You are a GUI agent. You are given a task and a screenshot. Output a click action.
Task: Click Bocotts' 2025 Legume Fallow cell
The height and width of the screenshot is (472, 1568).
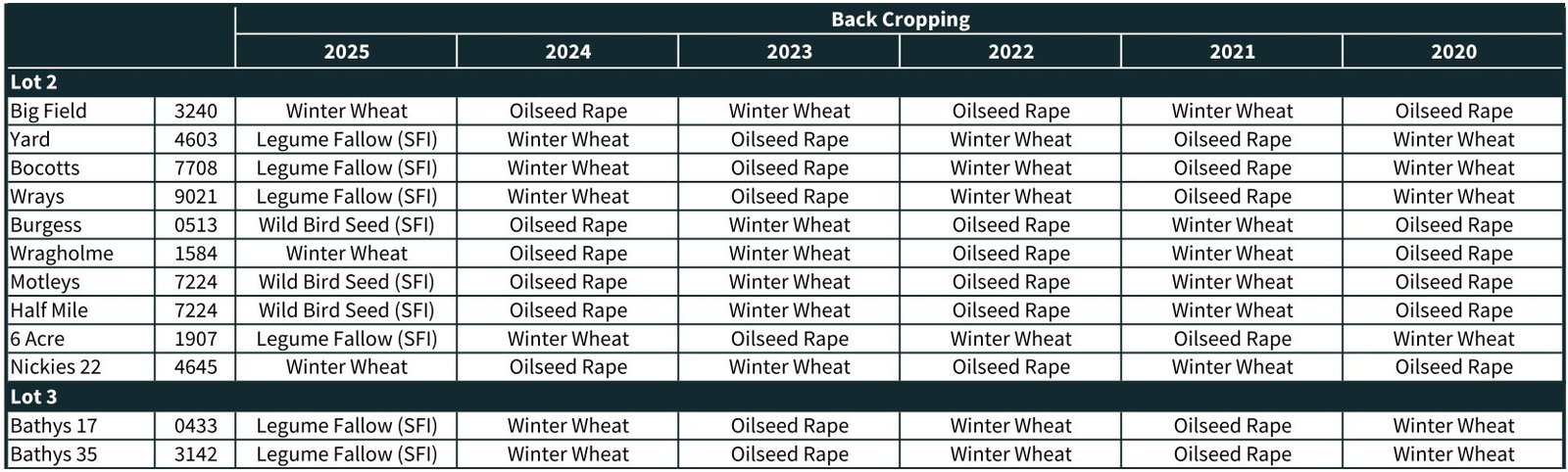[346, 167]
